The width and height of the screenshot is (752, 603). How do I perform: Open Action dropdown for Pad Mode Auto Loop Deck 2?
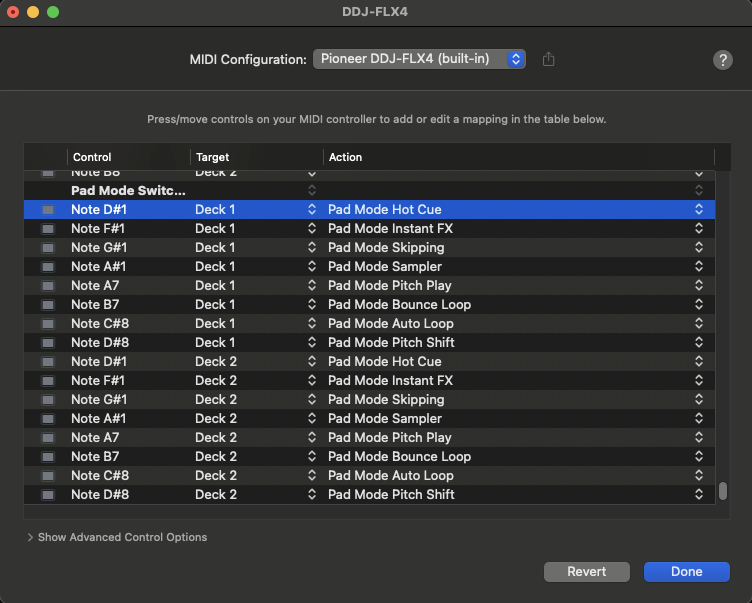tap(699, 475)
